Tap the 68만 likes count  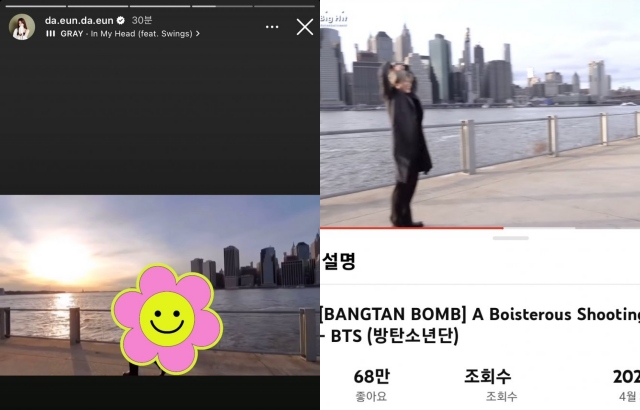[x=366, y=377]
